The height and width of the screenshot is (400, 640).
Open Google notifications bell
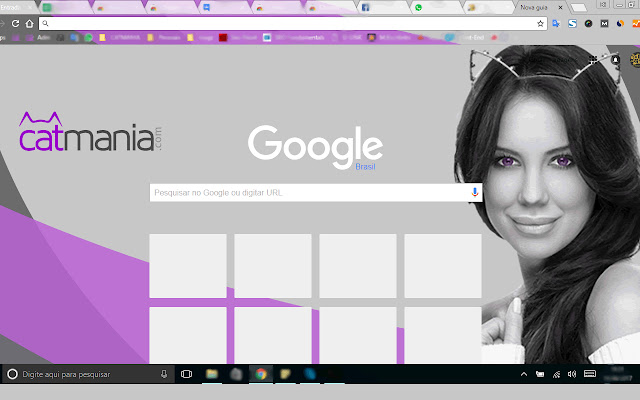pyautogui.click(x=615, y=60)
